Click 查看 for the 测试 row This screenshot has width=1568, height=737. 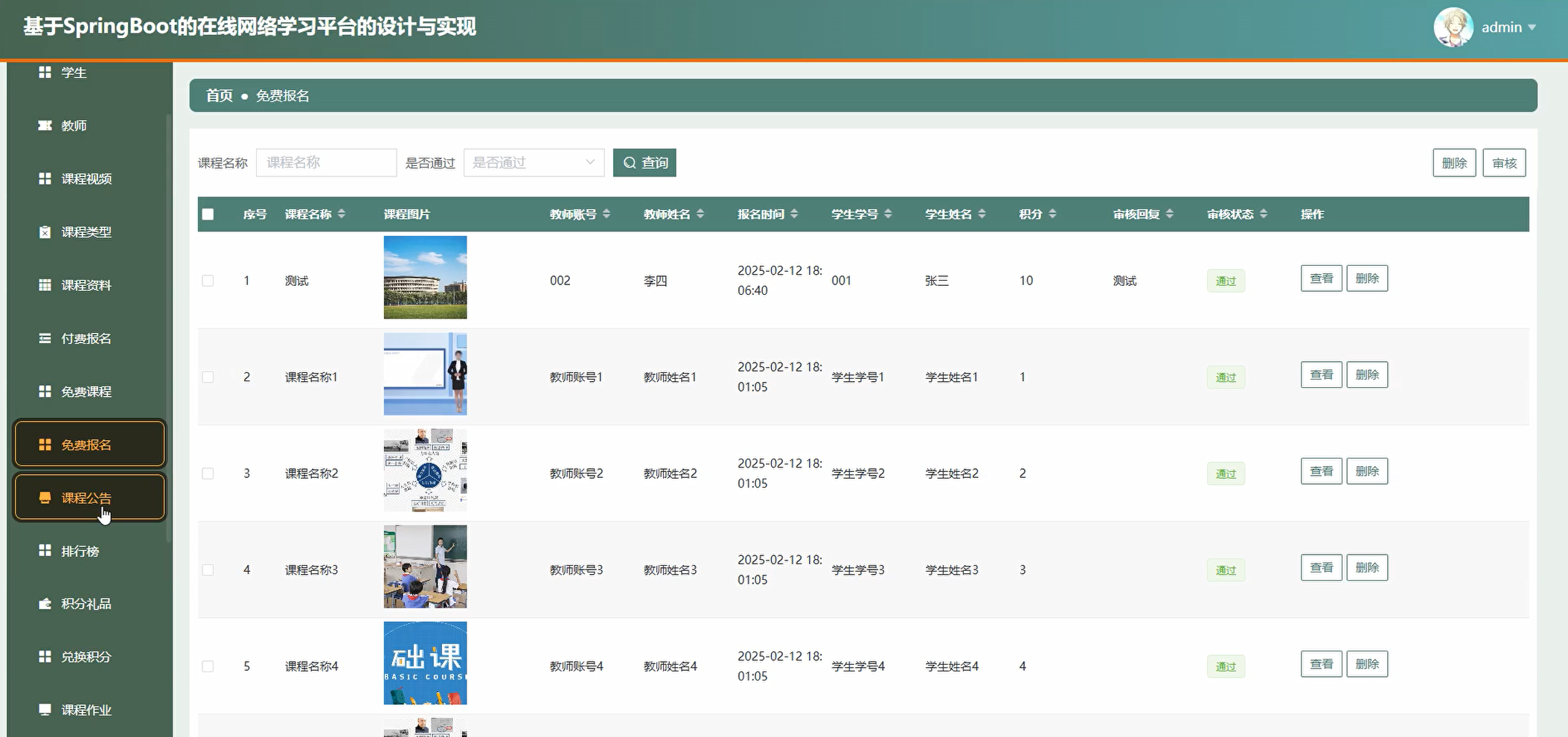pyautogui.click(x=1321, y=278)
